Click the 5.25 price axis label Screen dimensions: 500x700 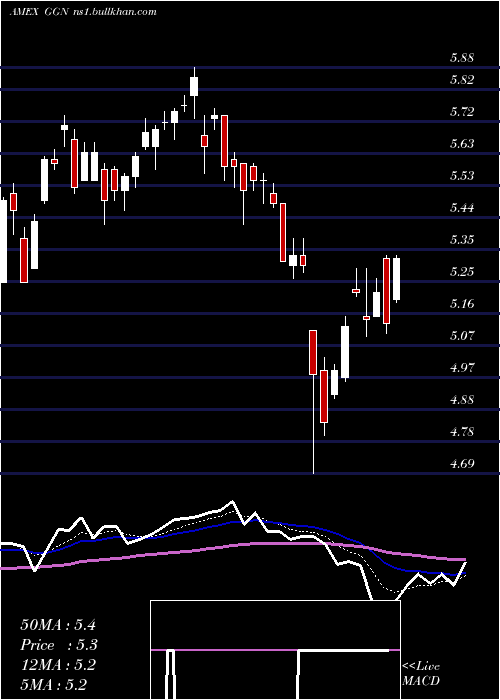tap(461, 271)
